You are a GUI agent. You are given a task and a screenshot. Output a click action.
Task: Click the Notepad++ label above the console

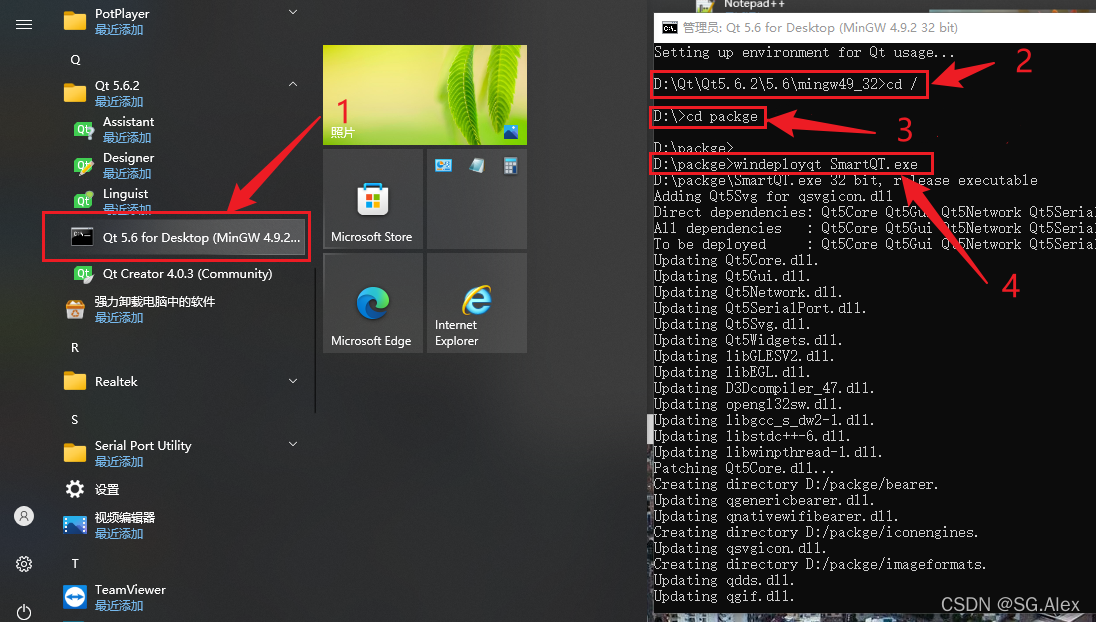point(754,4)
